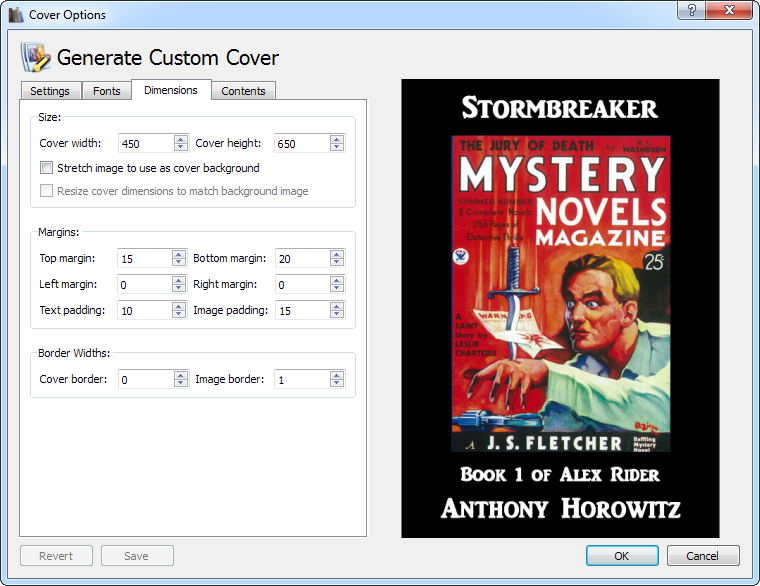Click the calibre books icon in title bar
The height and width of the screenshot is (586, 760).
click(16, 15)
